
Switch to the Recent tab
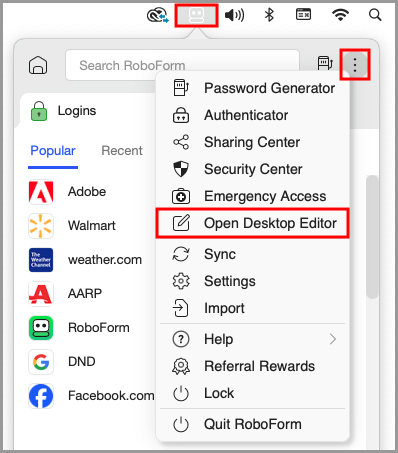tap(122, 151)
